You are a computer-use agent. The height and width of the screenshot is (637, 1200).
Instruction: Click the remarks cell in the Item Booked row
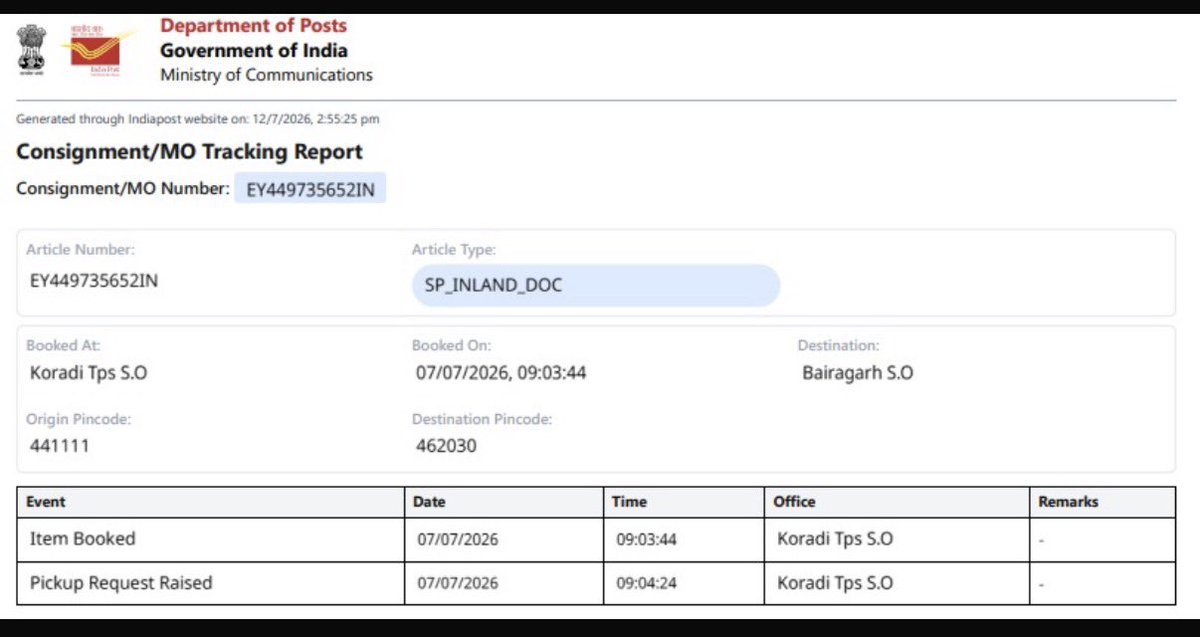coord(1103,539)
